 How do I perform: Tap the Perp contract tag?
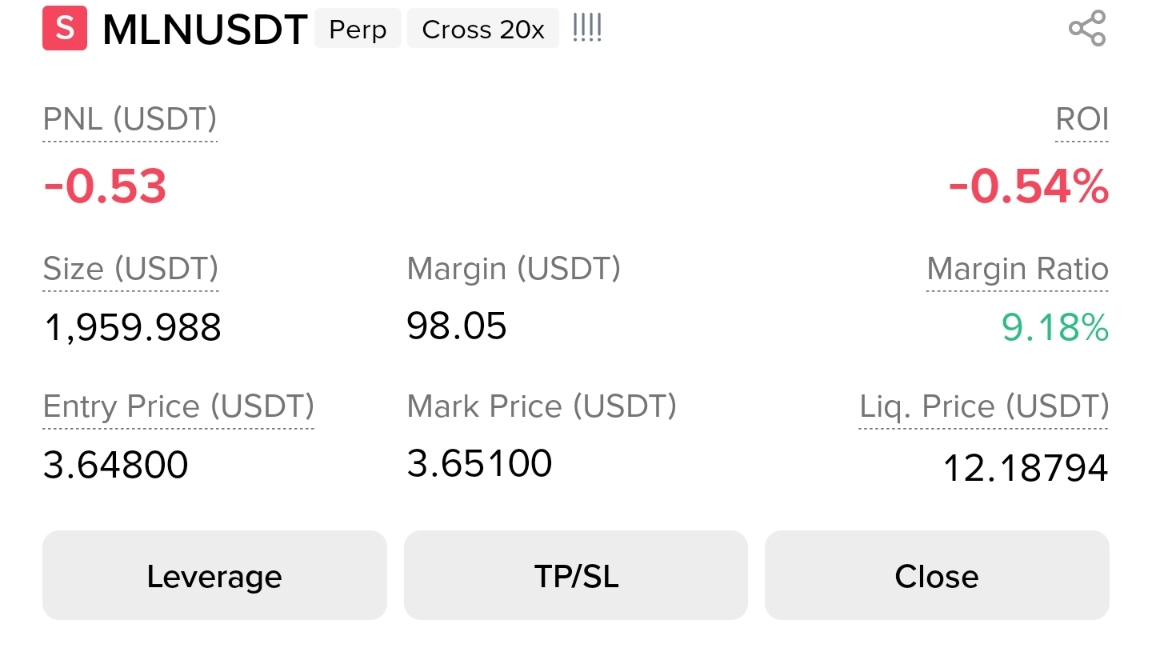click(358, 29)
